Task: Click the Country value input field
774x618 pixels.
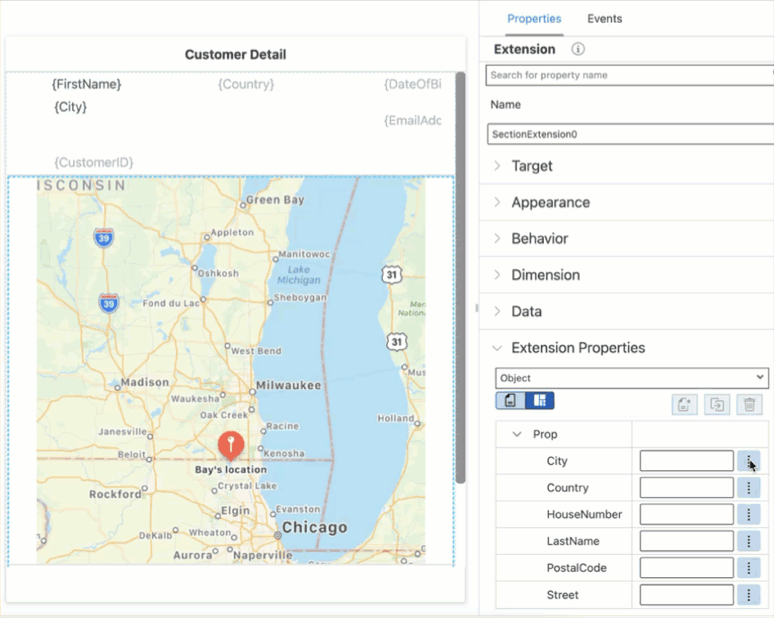Action: (686, 488)
